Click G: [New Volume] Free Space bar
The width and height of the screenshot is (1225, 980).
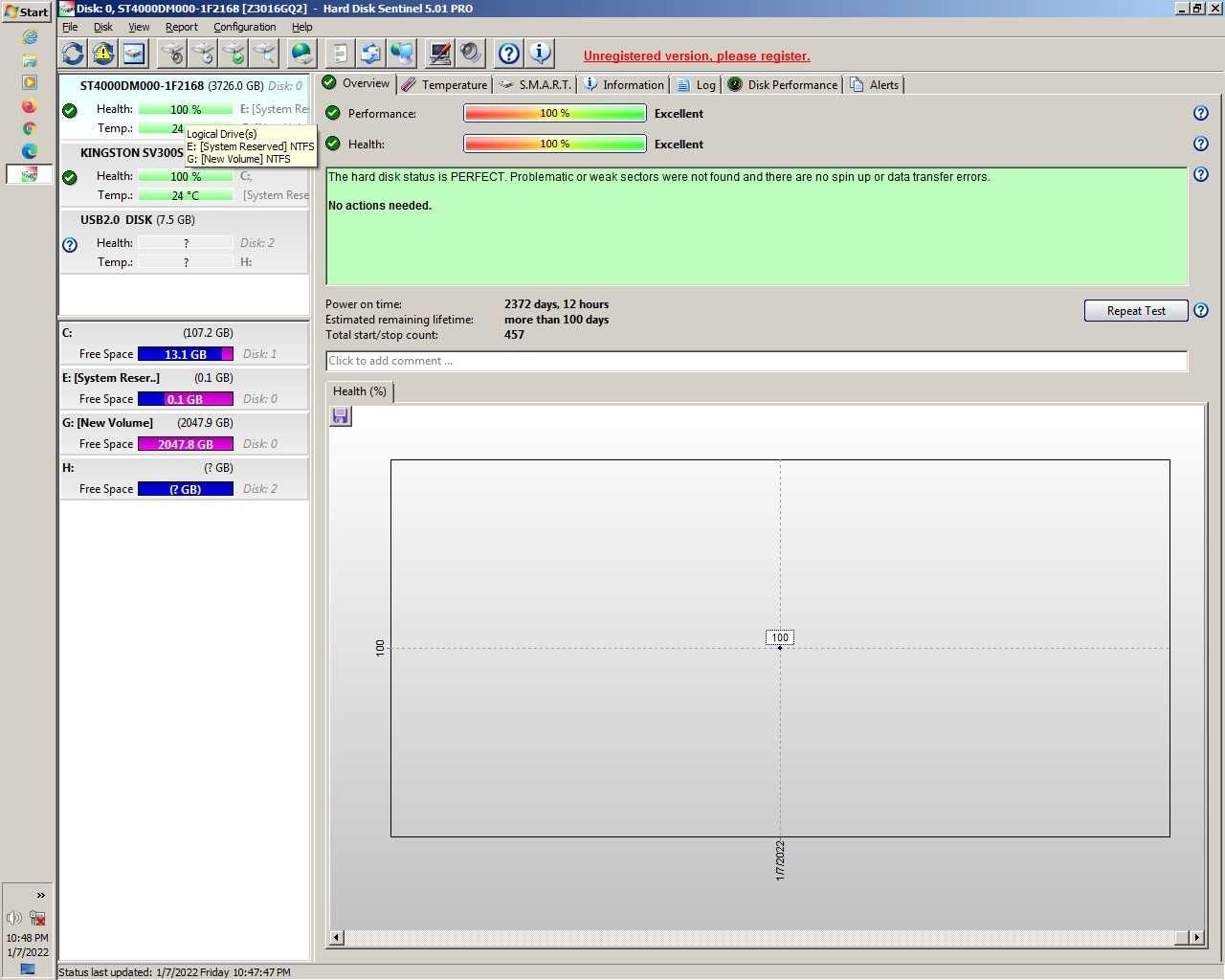click(x=186, y=444)
